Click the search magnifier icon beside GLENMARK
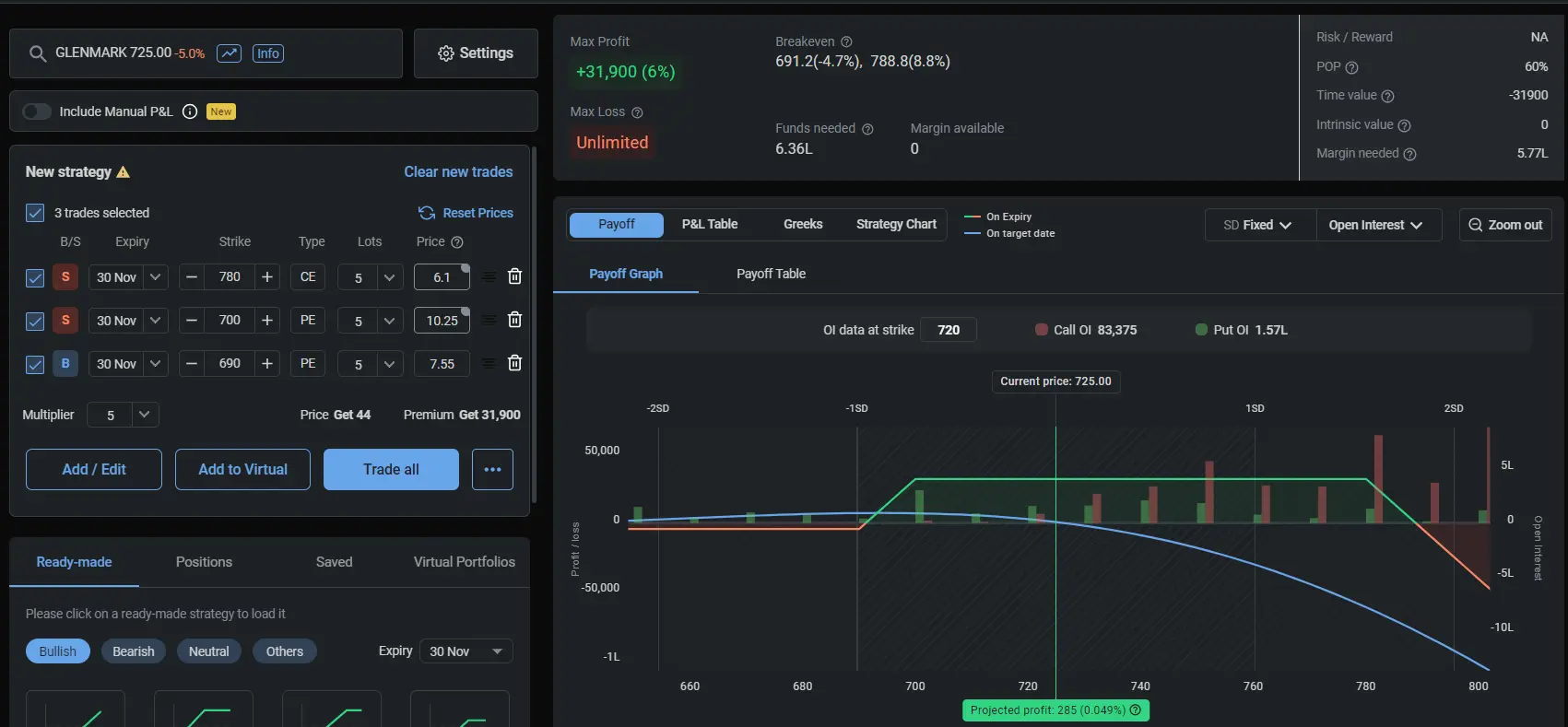Image resolution: width=1568 pixels, height=727 pixels. click(38, 53)
